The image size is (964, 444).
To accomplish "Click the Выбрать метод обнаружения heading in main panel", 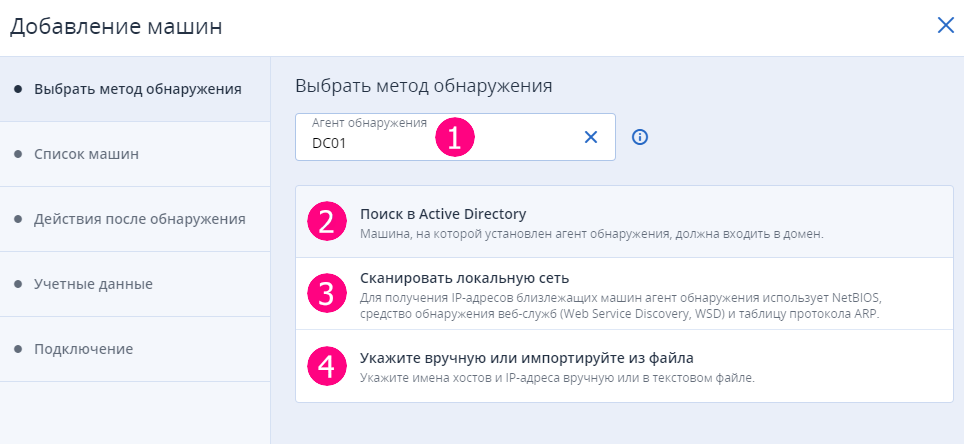I will coord(424,86).
